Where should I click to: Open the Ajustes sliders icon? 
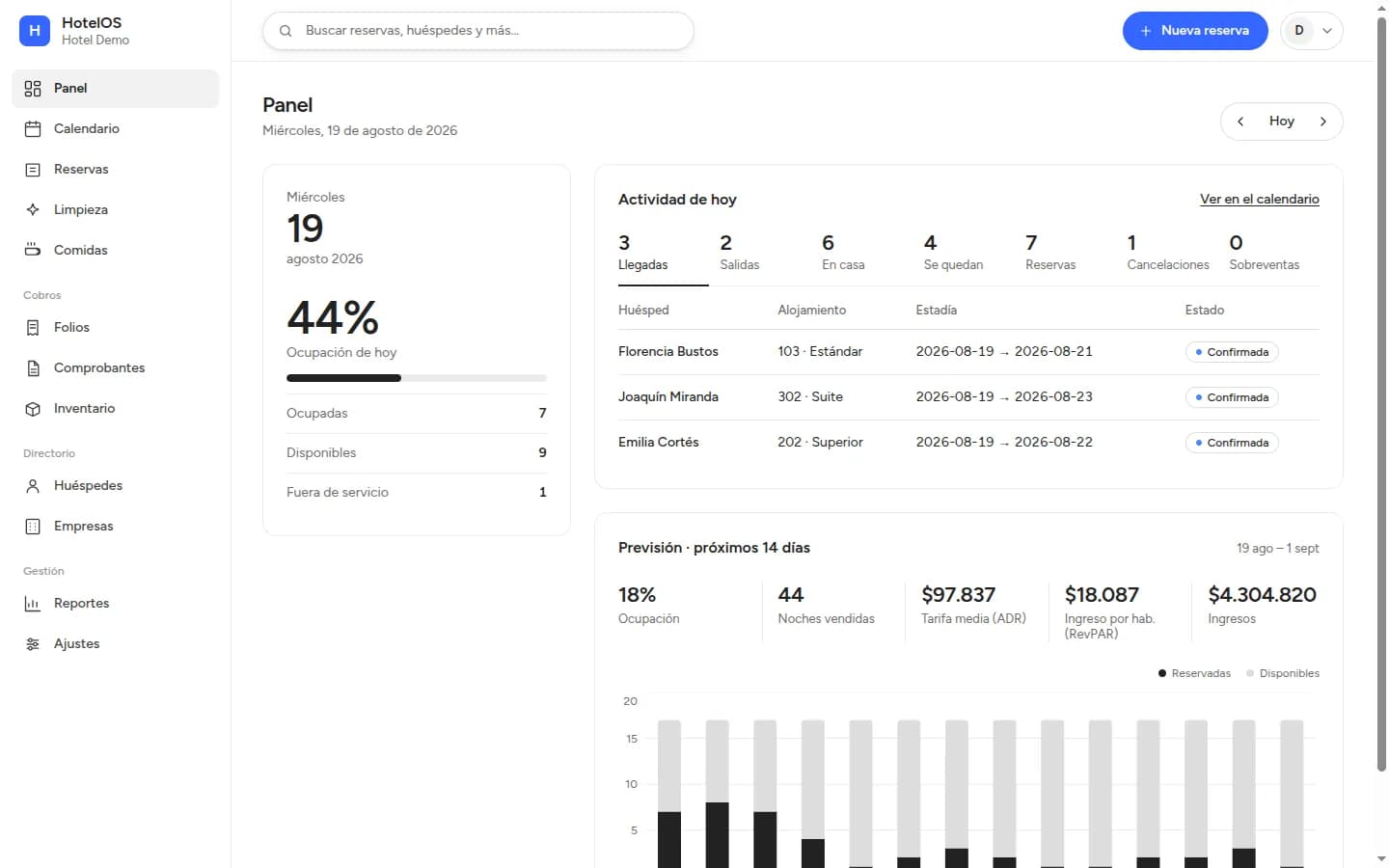33,644
